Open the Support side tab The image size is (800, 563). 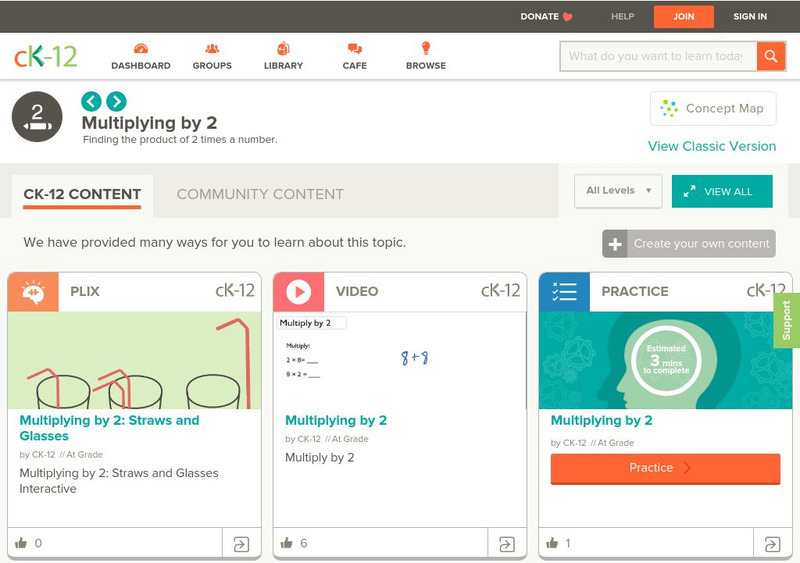tap(787, 321)
